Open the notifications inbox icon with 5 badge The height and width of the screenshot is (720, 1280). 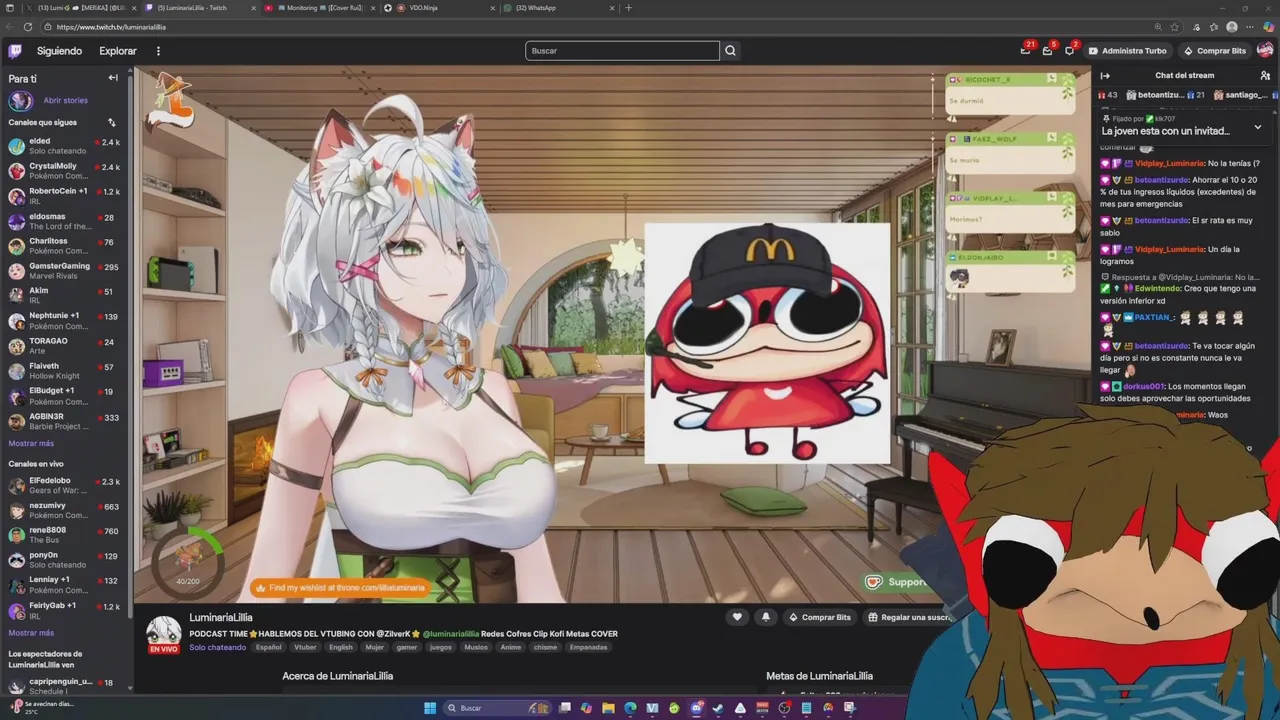[x=1047, y=50]
